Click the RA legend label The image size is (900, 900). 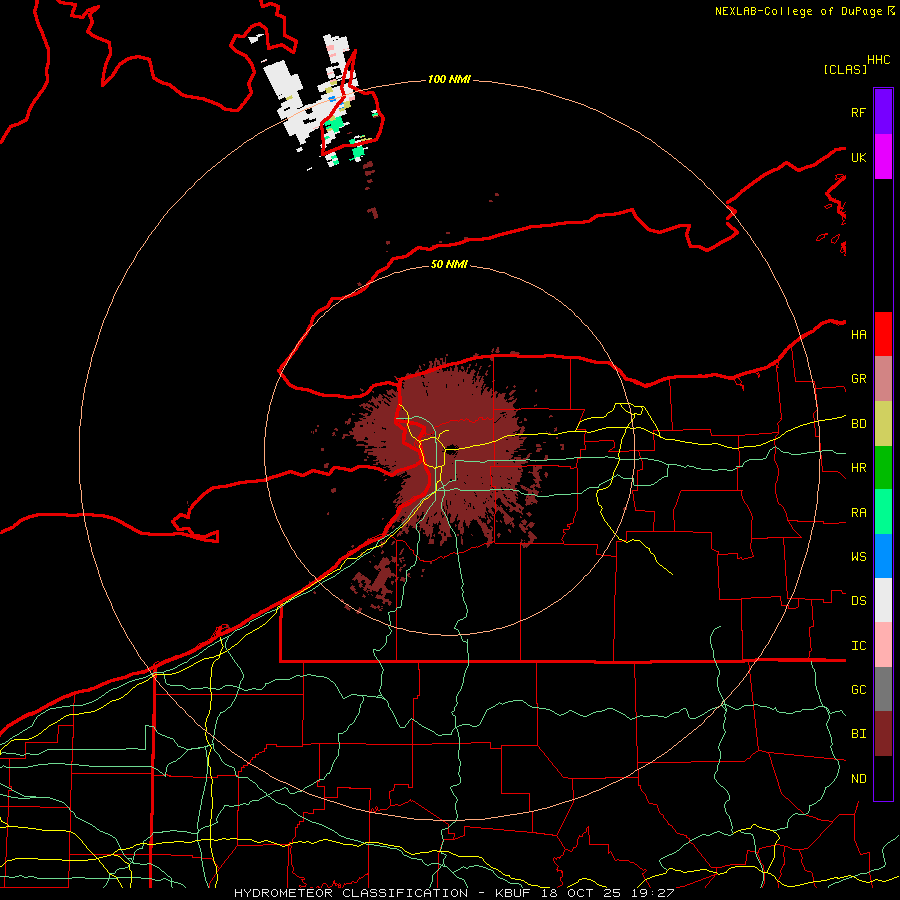pyautogui.click(x=858, y=513)
